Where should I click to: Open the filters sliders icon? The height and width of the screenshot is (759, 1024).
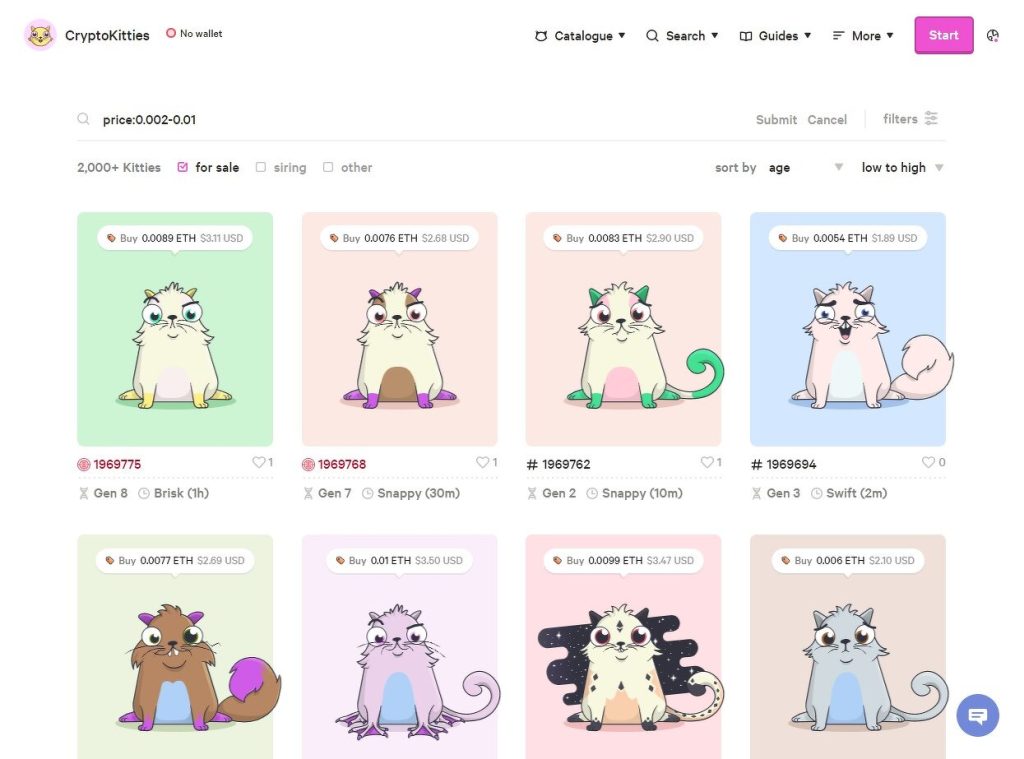(931, 118)
